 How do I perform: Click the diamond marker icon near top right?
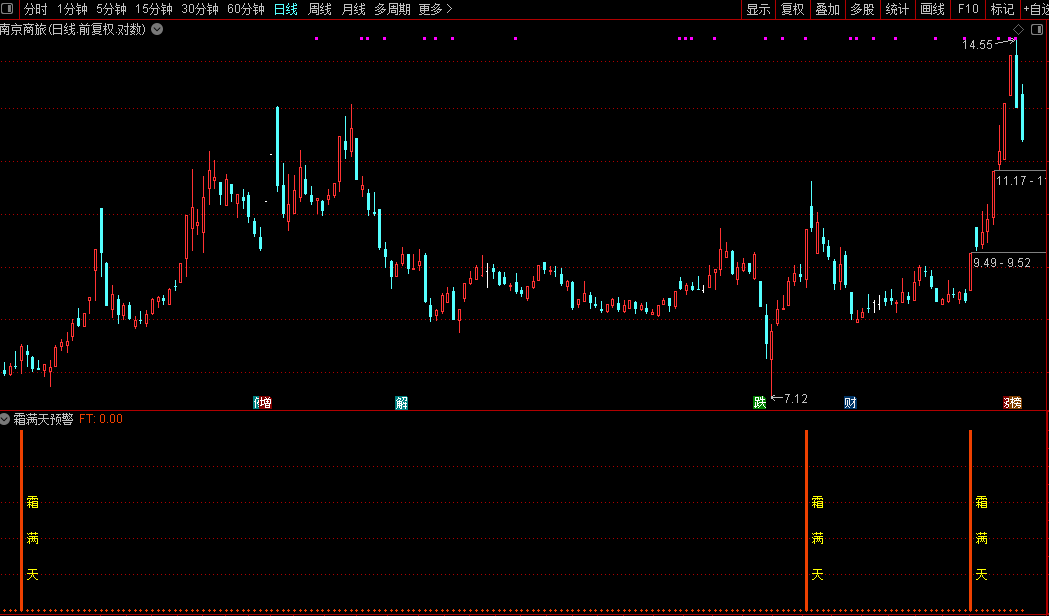pyautogui.click(x=1018, y=29)
